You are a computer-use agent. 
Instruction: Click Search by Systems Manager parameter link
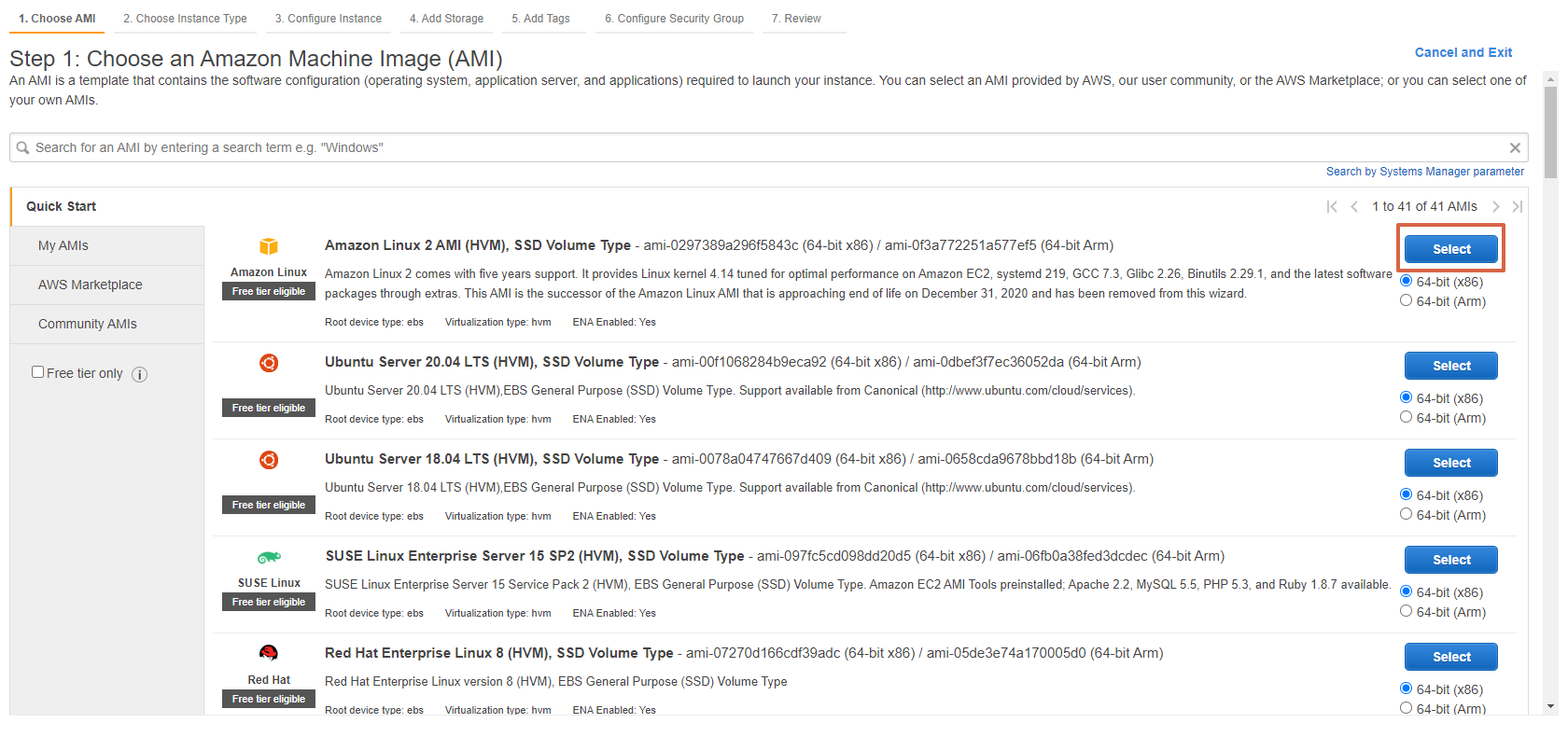tap(1424, 172)
